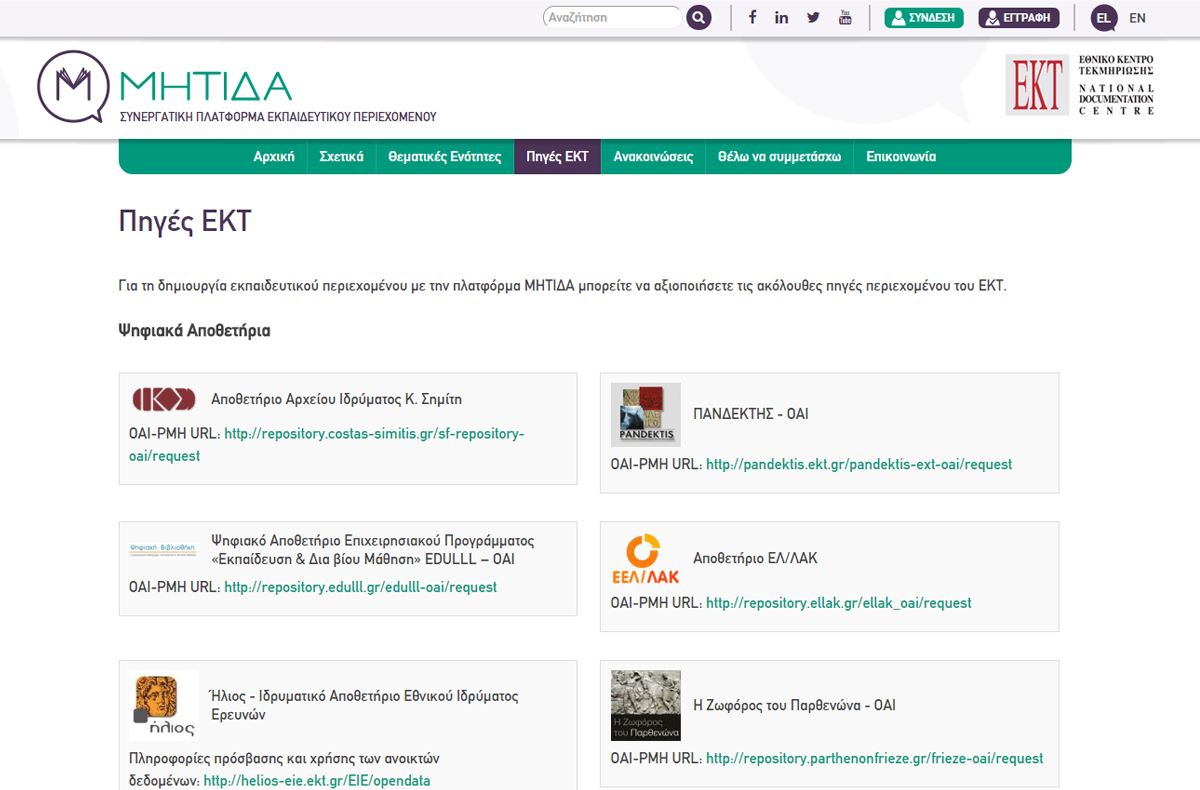This screenshot has height=790, width=1200.
Task: Open the Facebook social icon
Action: pos(752,18)
